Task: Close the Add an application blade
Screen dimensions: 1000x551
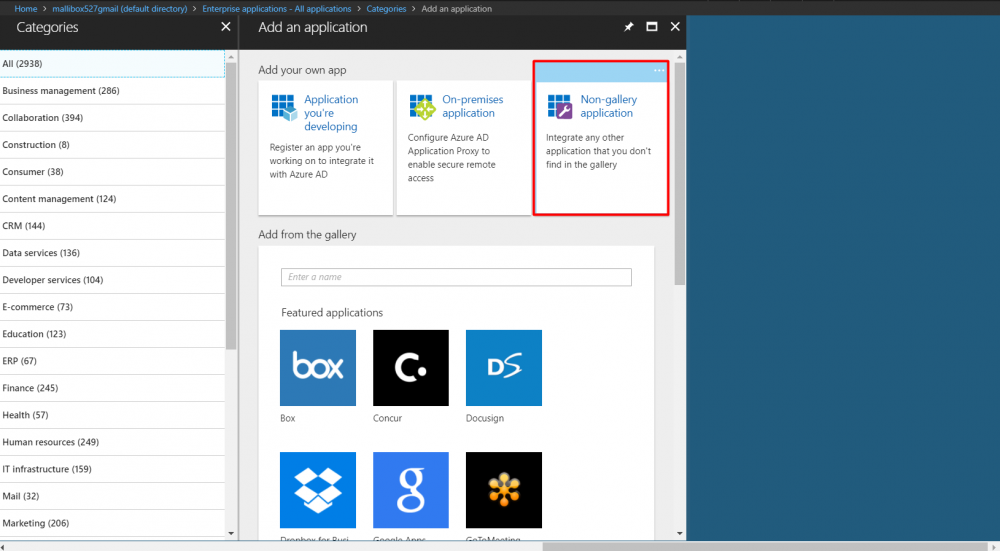Action: pyautogui.click(x=675, y=27)
